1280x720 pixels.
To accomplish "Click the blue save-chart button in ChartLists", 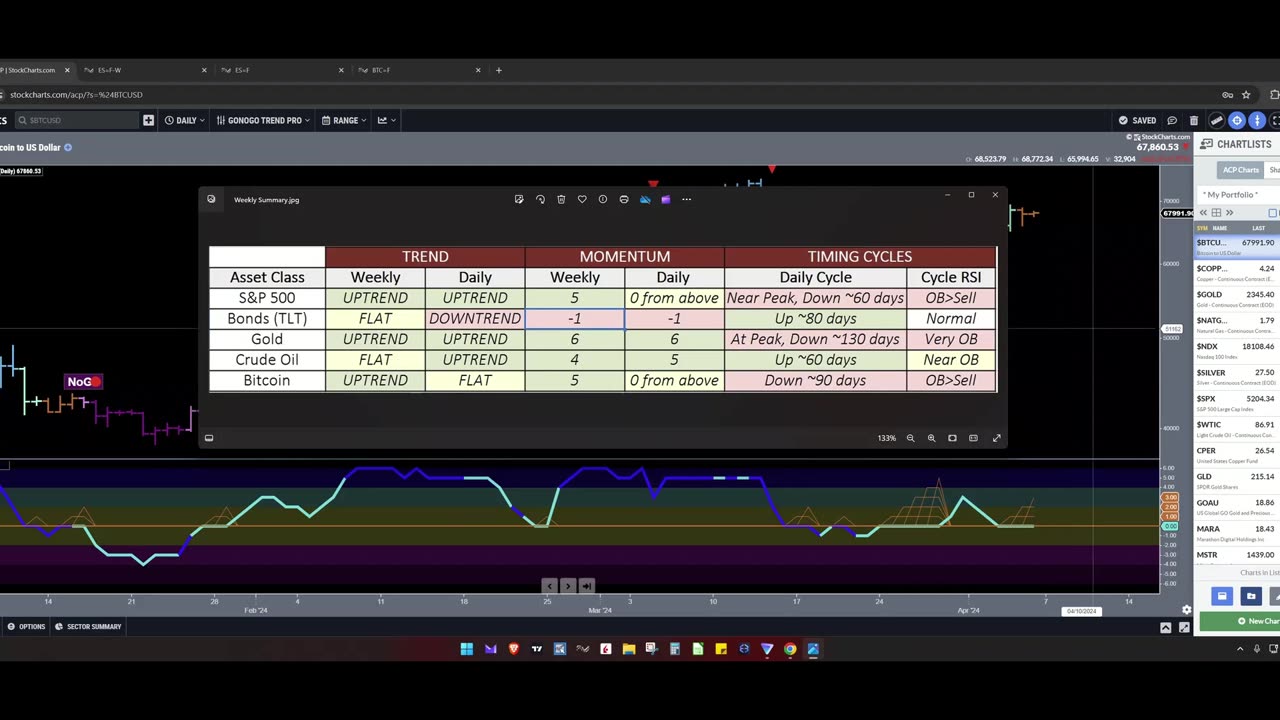I will coord(1221,596).
